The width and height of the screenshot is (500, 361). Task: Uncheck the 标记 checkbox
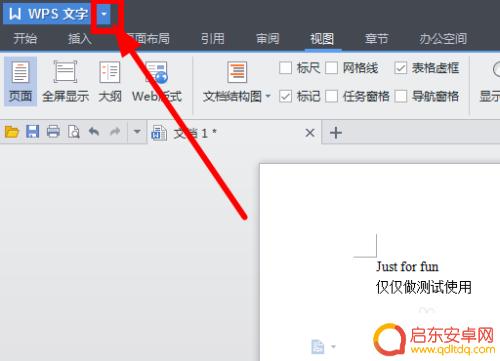pos(286,96)
